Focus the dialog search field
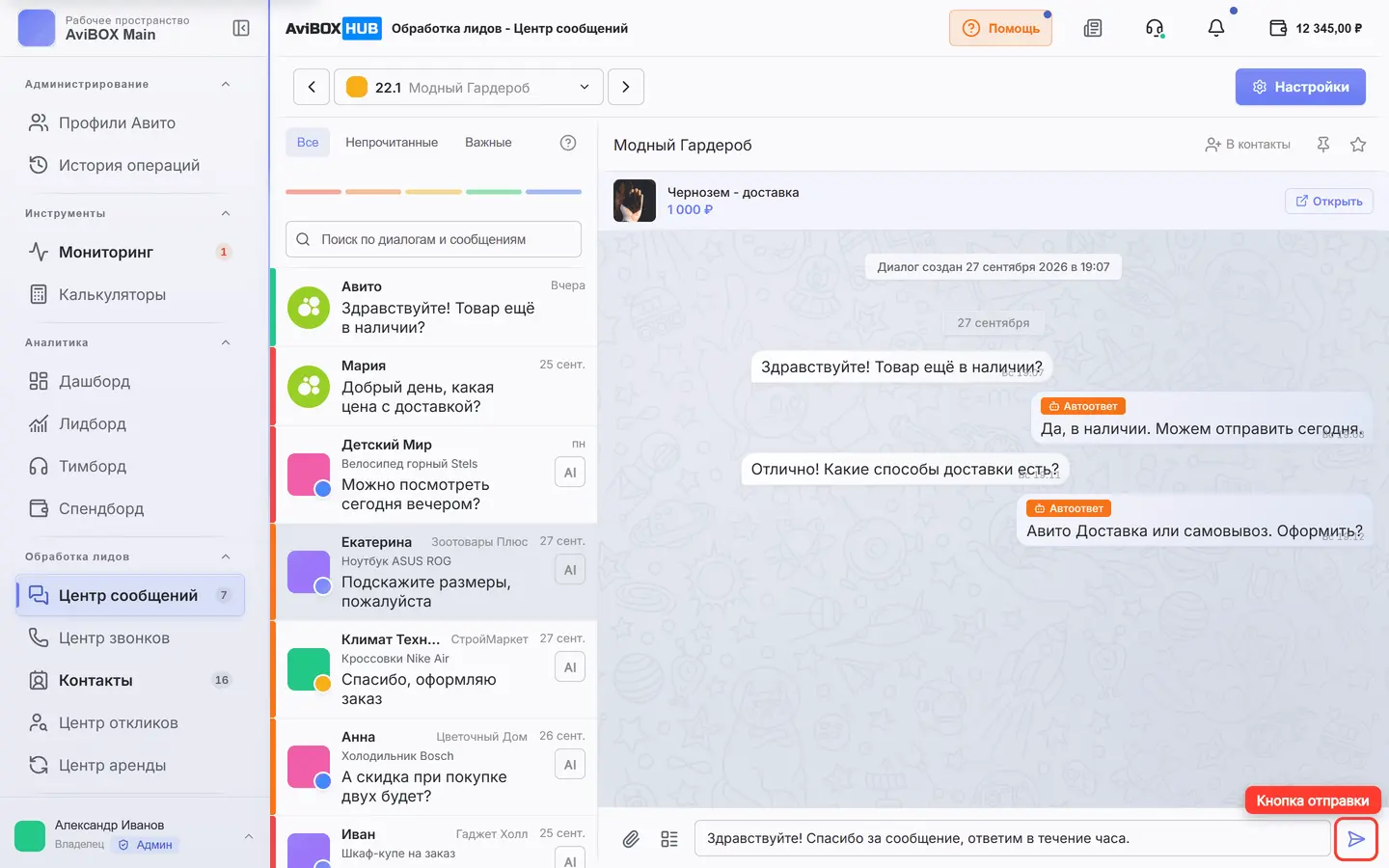This screenshot has width=1389, height=868. pyautogui.click(x=434, y=239)
